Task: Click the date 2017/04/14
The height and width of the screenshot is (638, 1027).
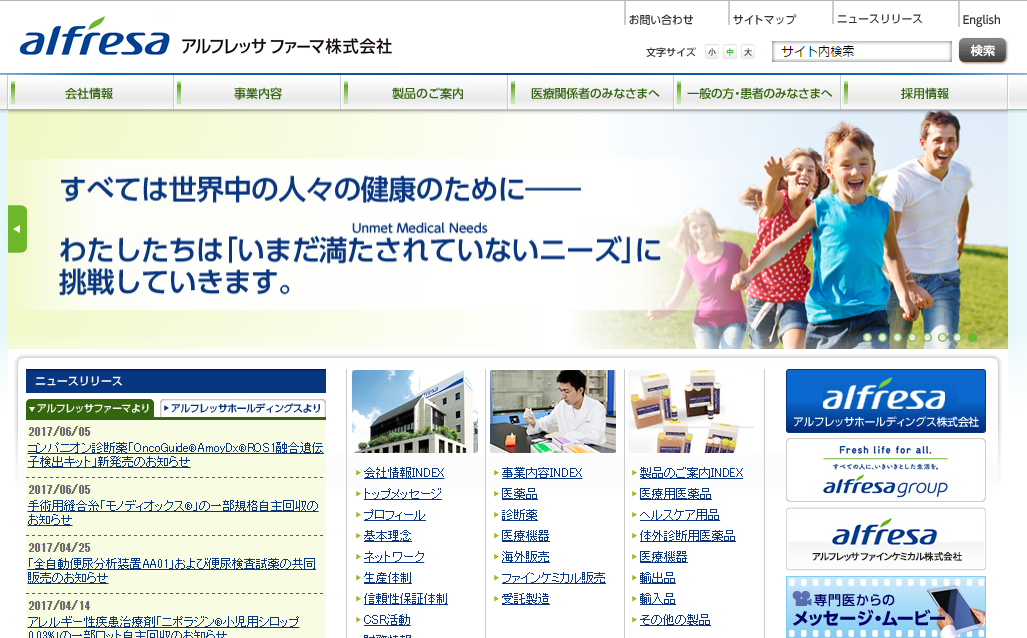Action: point(60,606)
